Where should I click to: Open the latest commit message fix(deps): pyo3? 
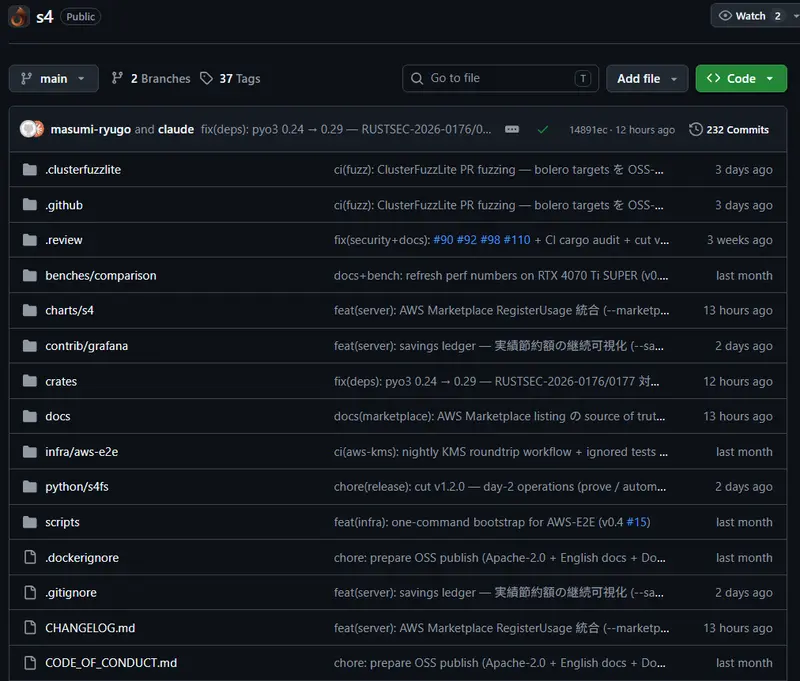pyautogui.click(x=346, y=130)
